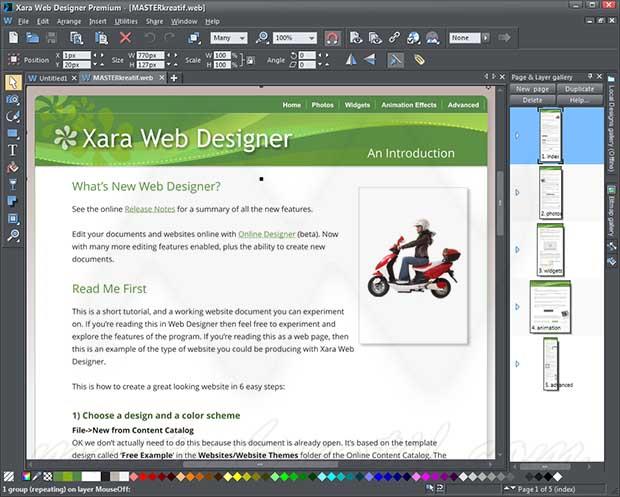Click the rotation Angle field
The width and height of the screenshot is (620, 497).
click(307, 55)
